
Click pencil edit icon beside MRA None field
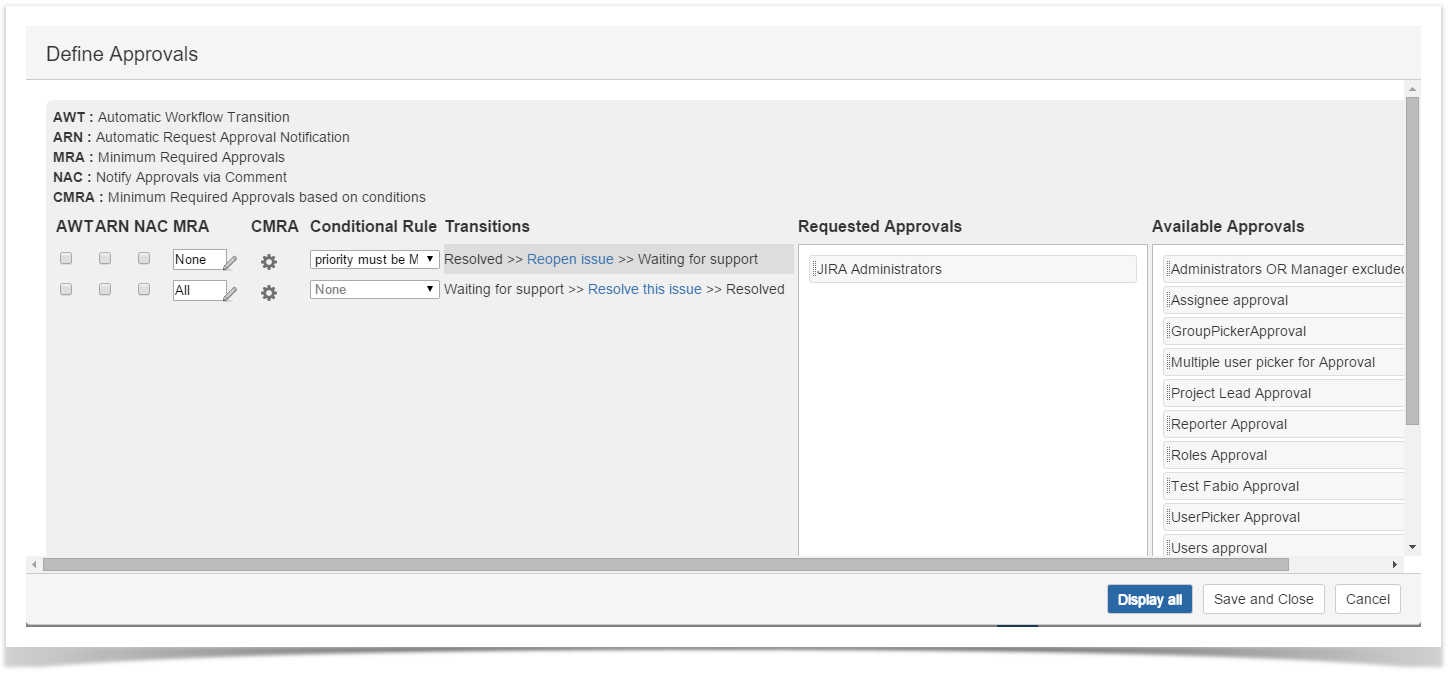pos(230,263)
